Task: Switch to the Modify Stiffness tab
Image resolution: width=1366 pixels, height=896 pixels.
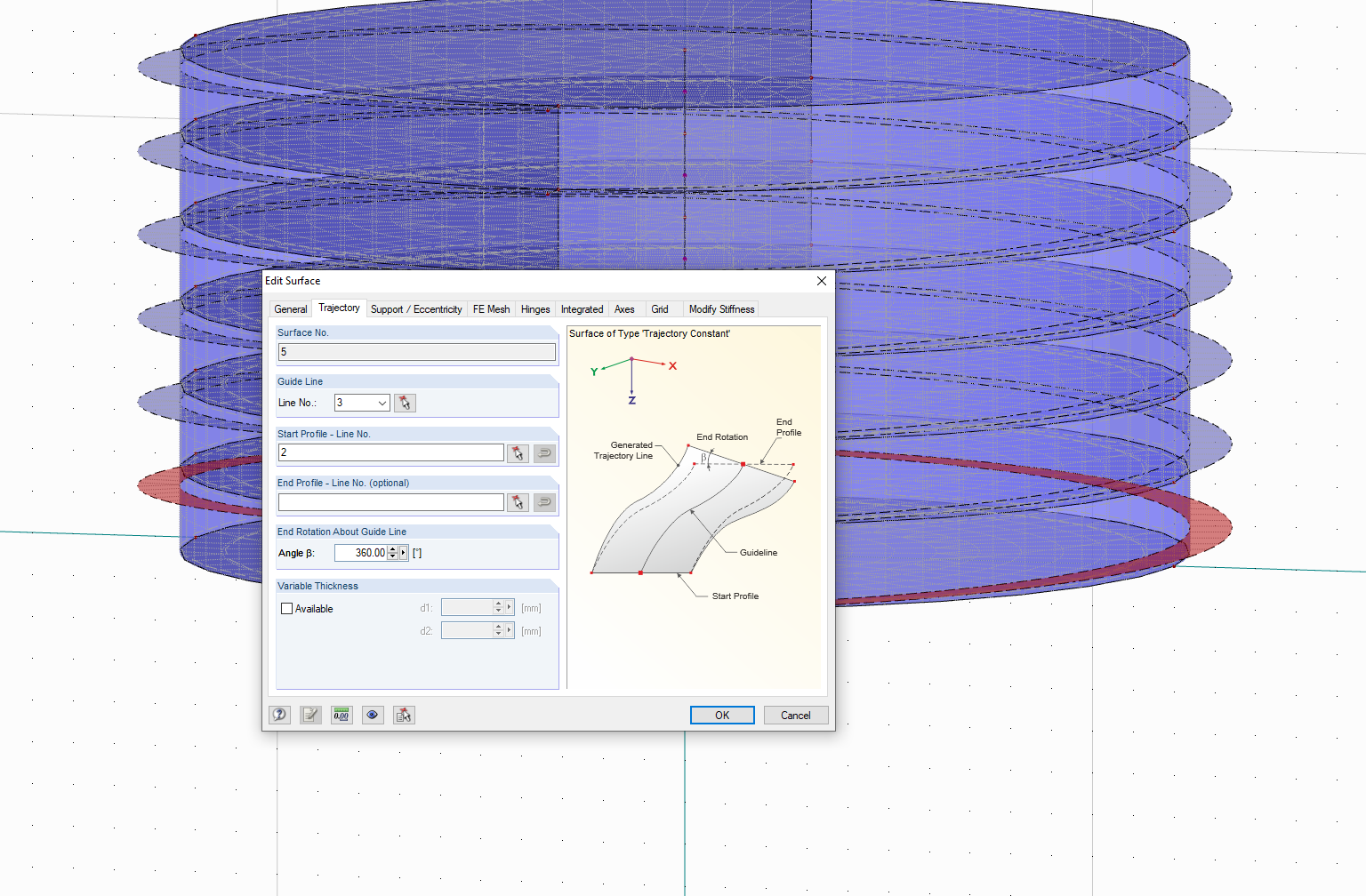Action: point(721,308)
